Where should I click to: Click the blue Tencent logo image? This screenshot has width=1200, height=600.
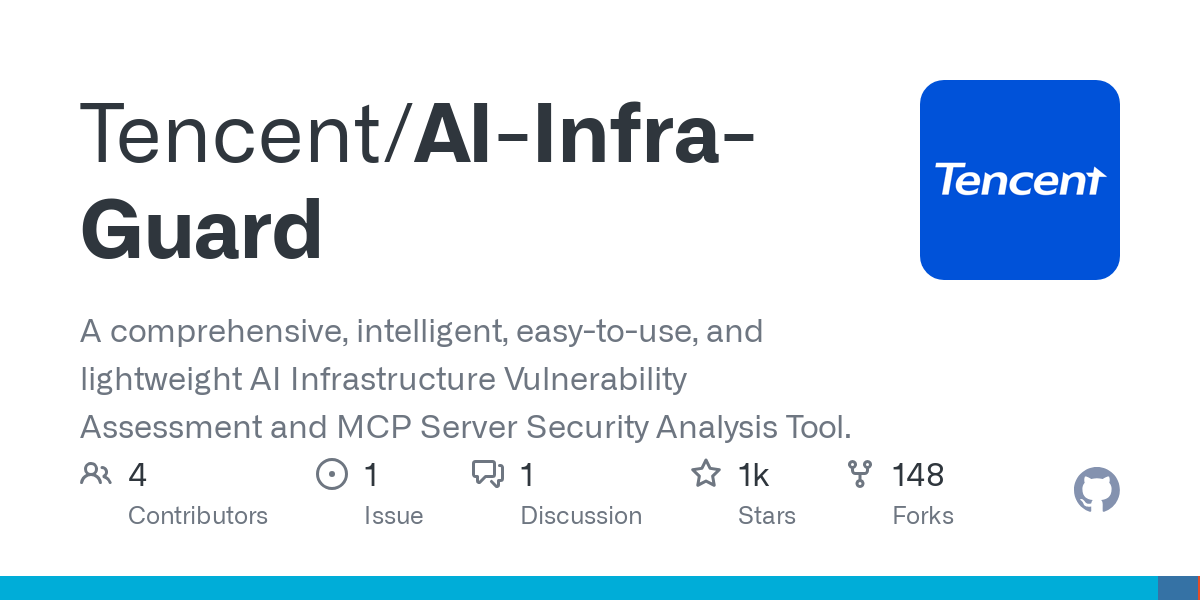(x=1020, y=180)
